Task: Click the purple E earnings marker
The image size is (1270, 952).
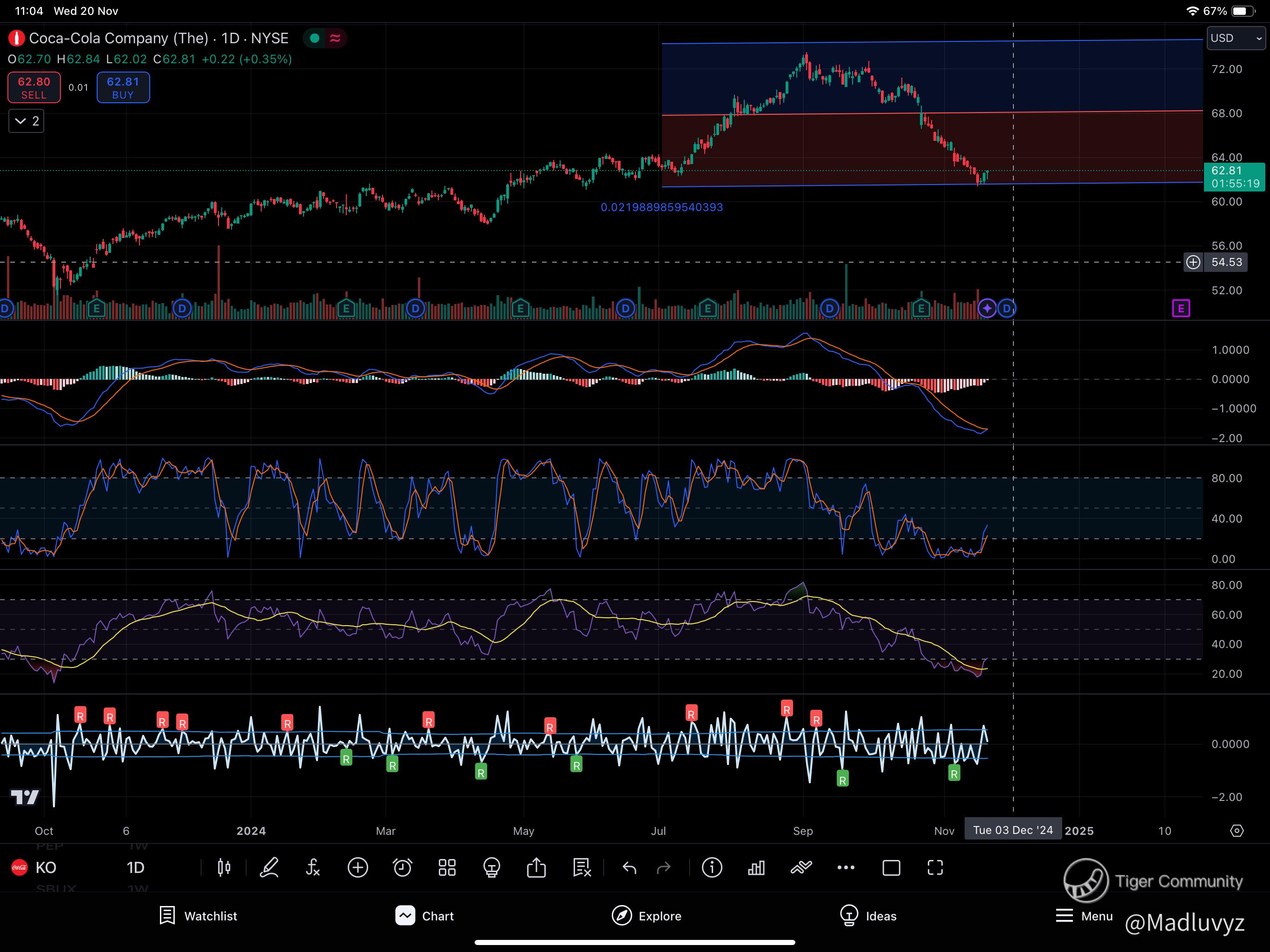Action: 1180,308
